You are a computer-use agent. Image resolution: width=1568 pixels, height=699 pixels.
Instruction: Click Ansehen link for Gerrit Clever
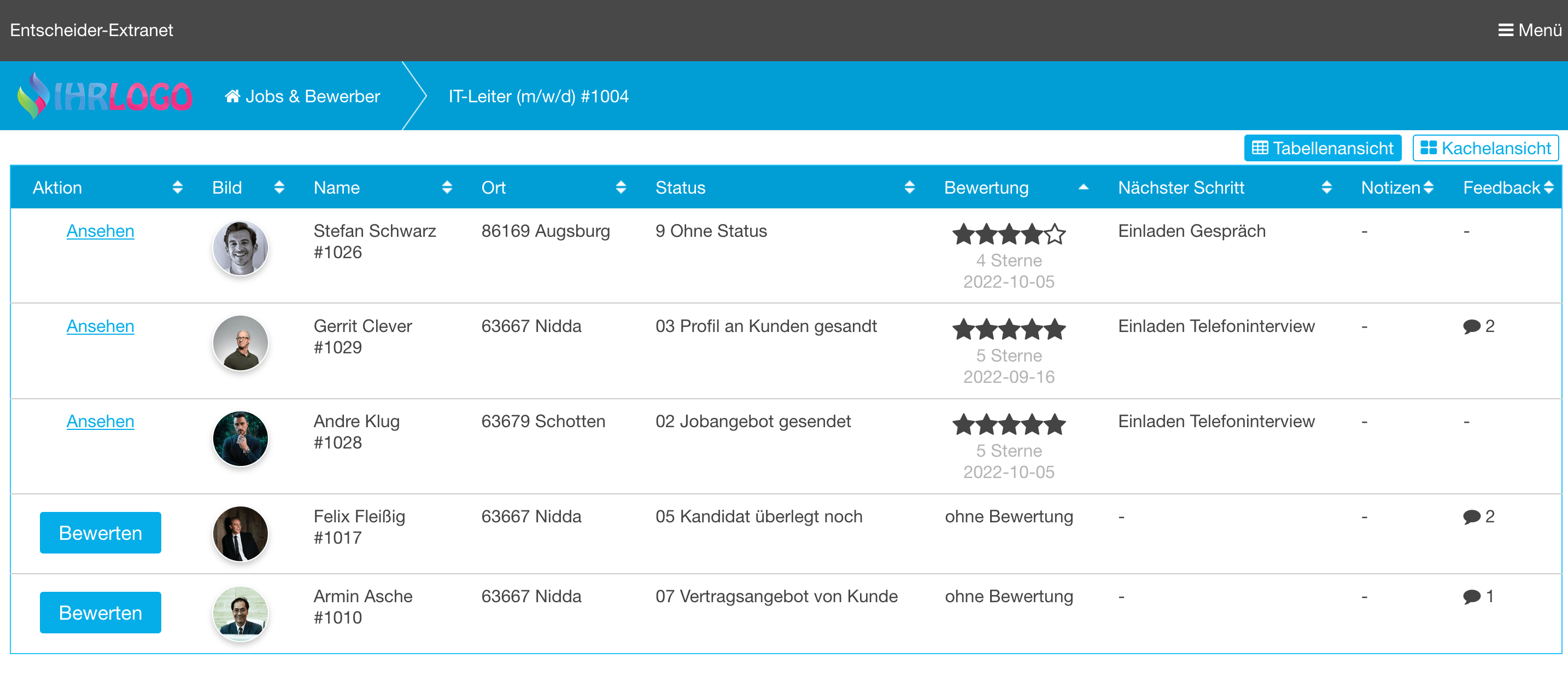[x=101, y=327]
